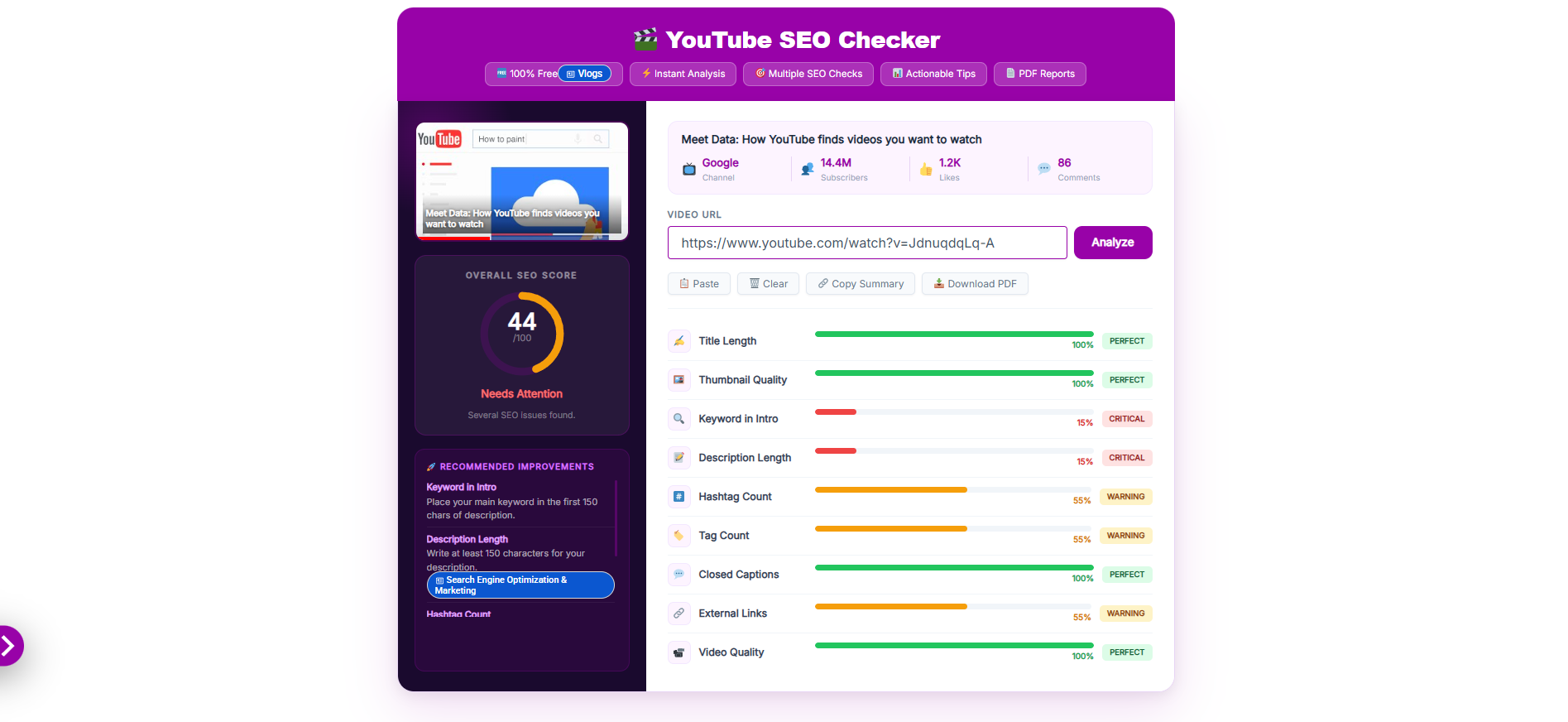Click the Hashtag Count hash icon
This screenshot has width=1568, height=722.
click(x=679, y=497)
